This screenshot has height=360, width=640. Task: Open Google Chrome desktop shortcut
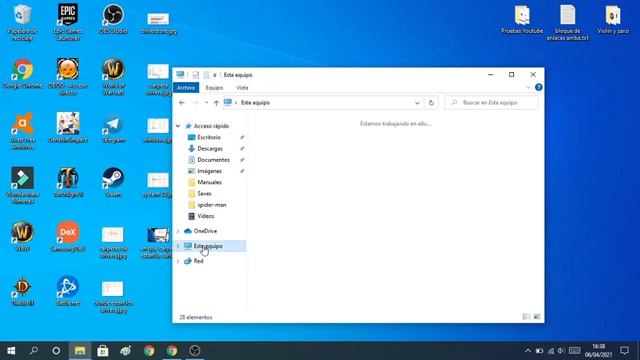22,74
